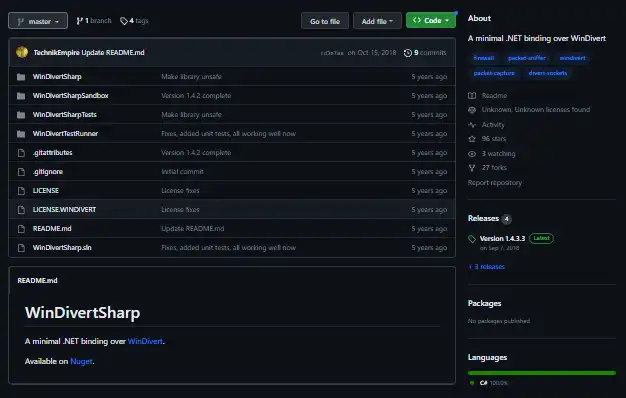
Task: Click the fork icon beside 27 forks
Action: 472,168
